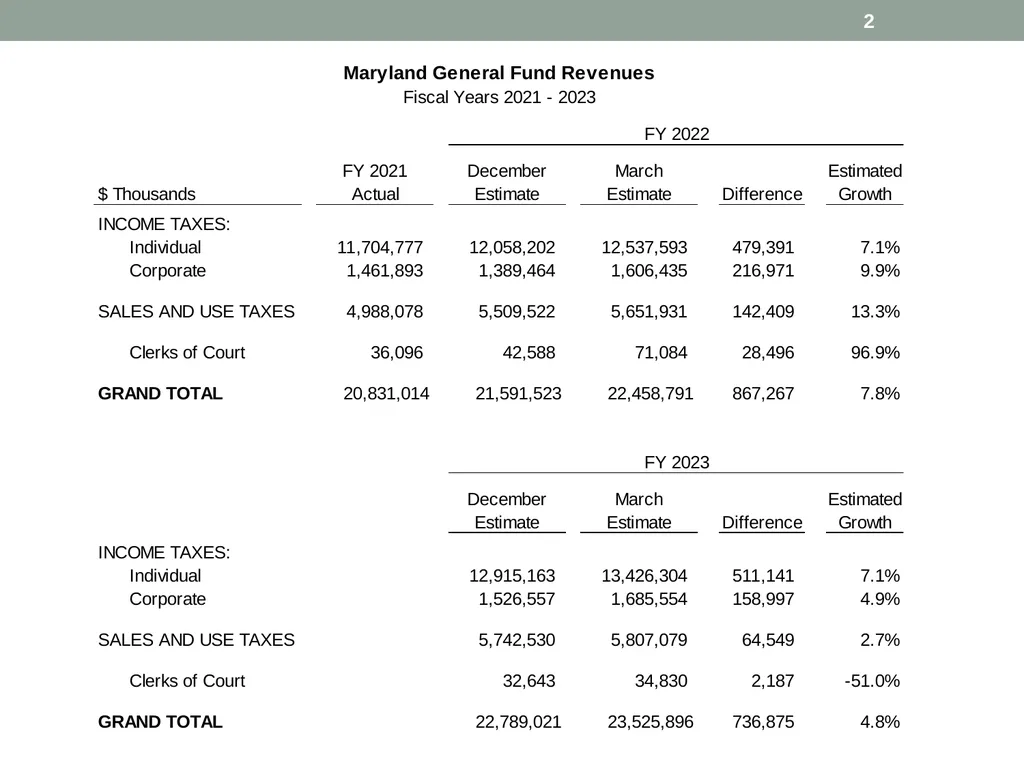Select the difference value 216,971
This screenshot has width=1024, height=768.
pyautogui.click(x=763, y=271)
